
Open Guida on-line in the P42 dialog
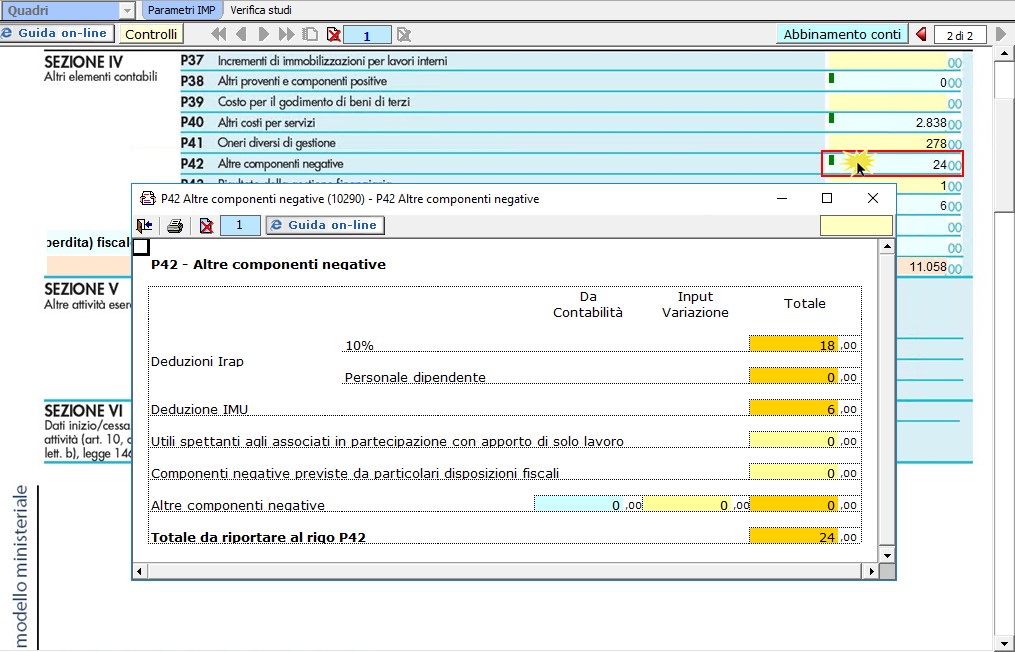[325, 226]
